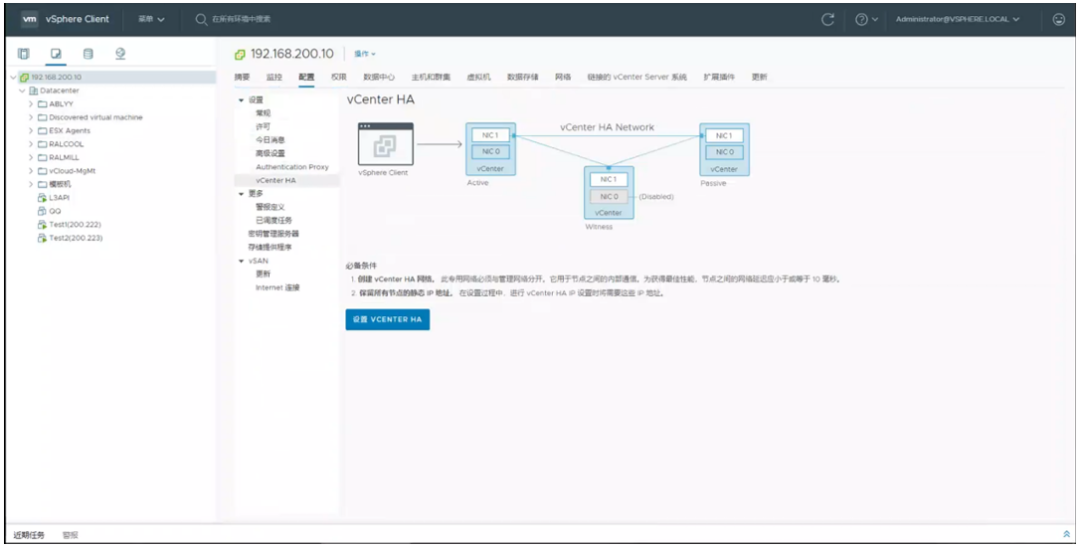This screenshot has width=1080, height=548.
Task: Expand the bottom tasks panel with double chevron
Action: click(x=1066, y=534)
